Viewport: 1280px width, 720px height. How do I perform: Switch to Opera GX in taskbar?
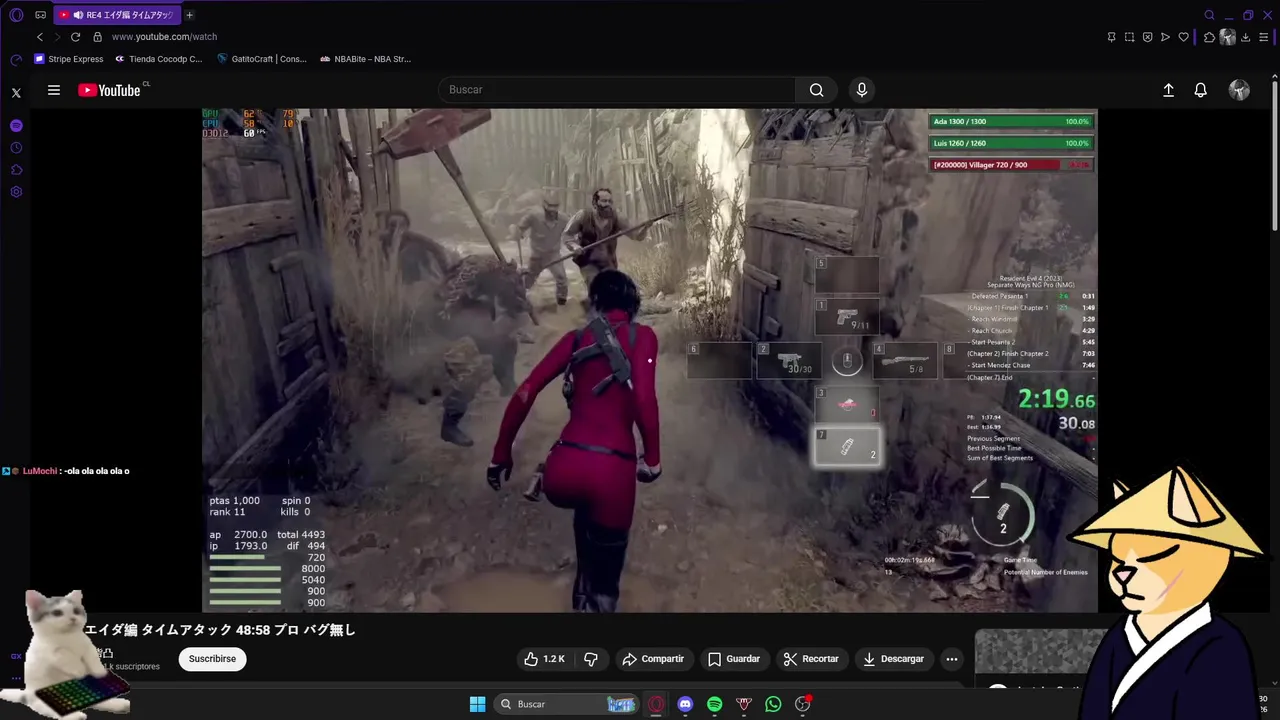(656, 704)
